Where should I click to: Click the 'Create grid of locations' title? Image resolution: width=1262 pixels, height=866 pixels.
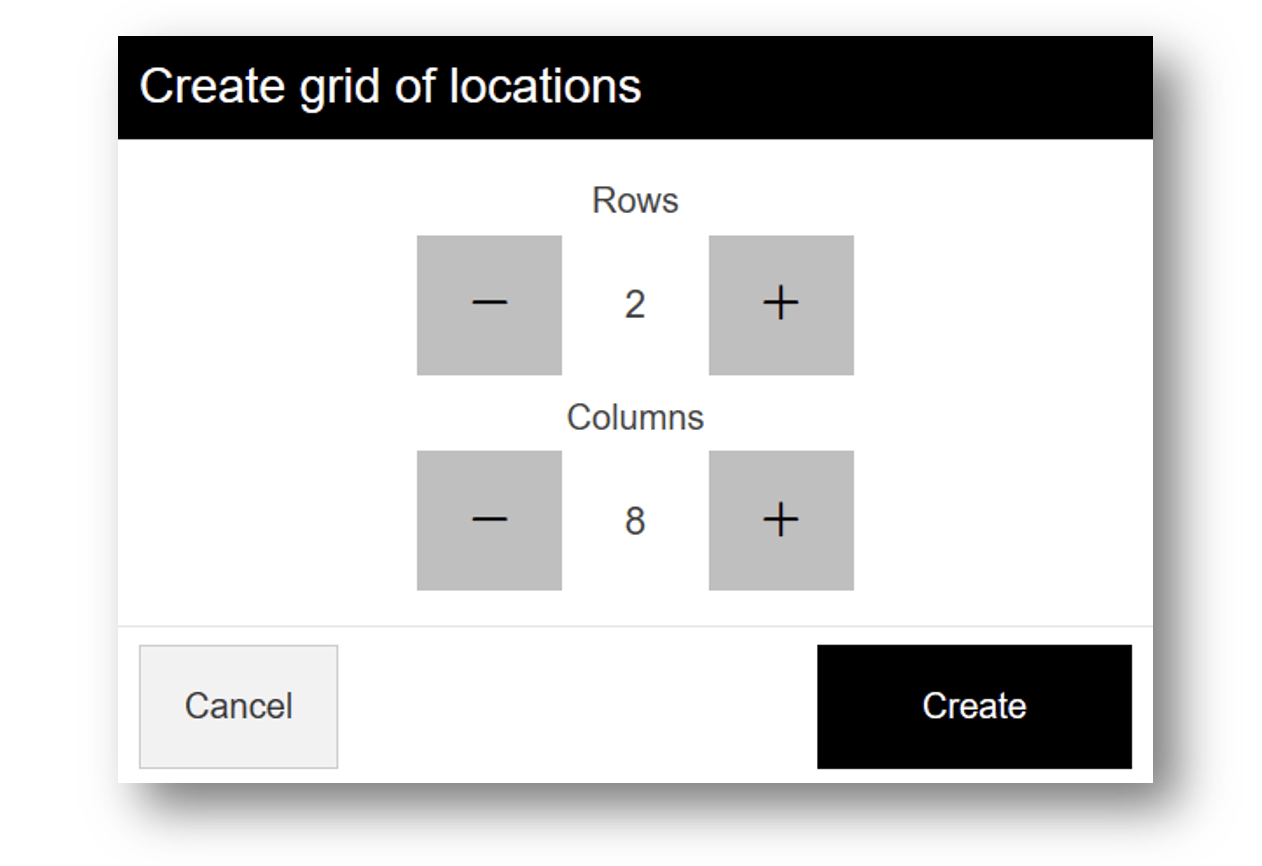point(390,86)
